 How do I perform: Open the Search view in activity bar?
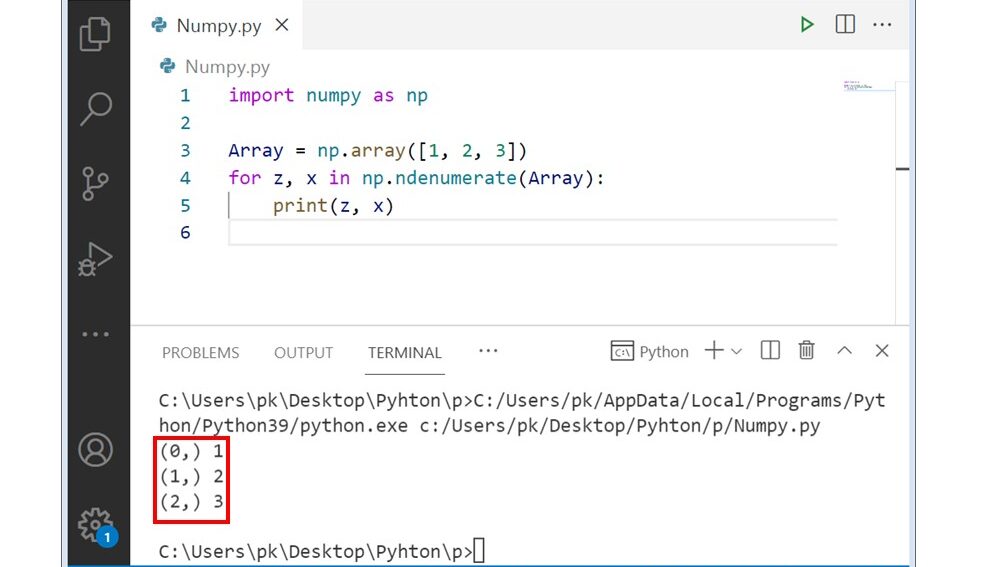pyautogui.click(x=96, y=109)
